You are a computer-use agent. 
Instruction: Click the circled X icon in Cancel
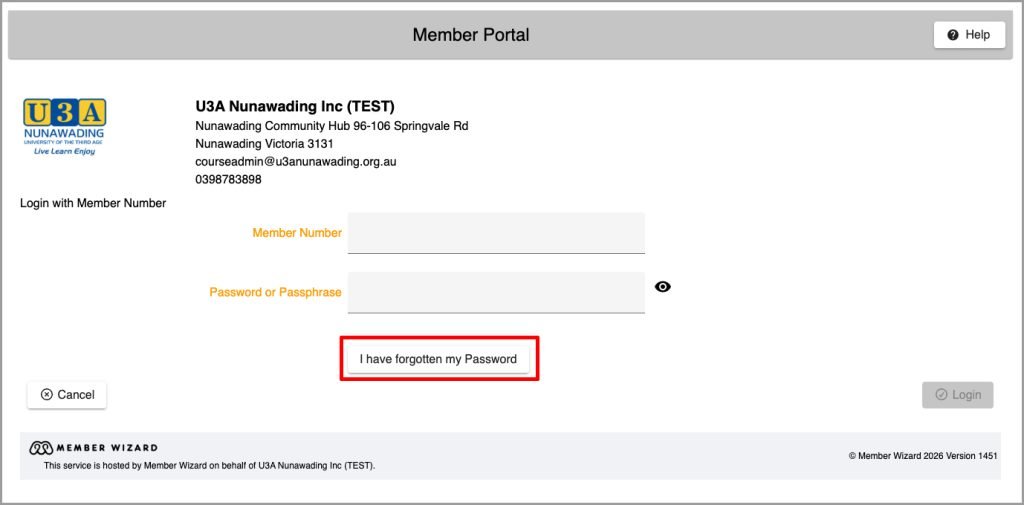(46, 395)
